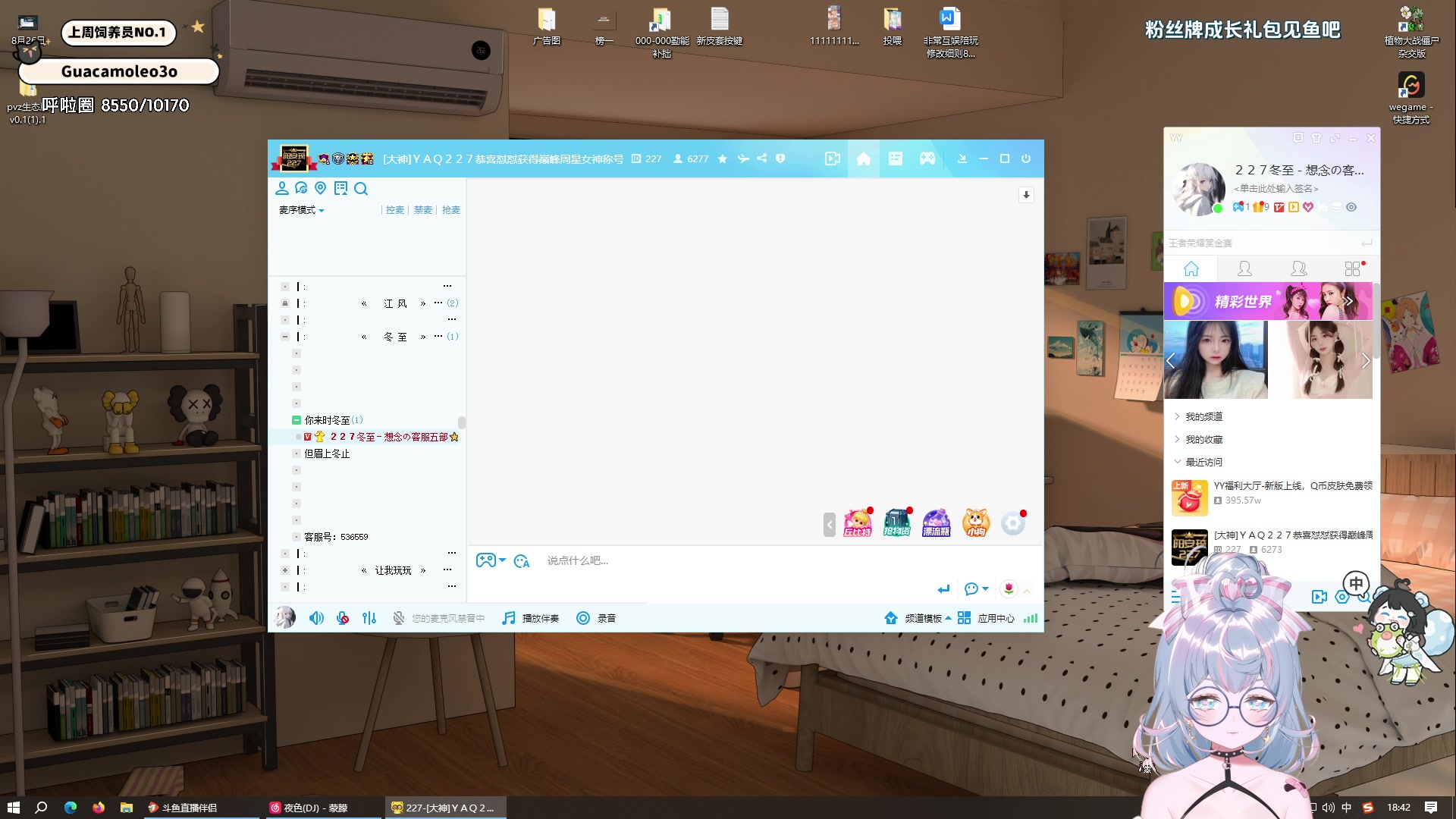Screen dimensions: 1456x819
Task: Open the audio mixer sliders control
Action: [369, 619]
